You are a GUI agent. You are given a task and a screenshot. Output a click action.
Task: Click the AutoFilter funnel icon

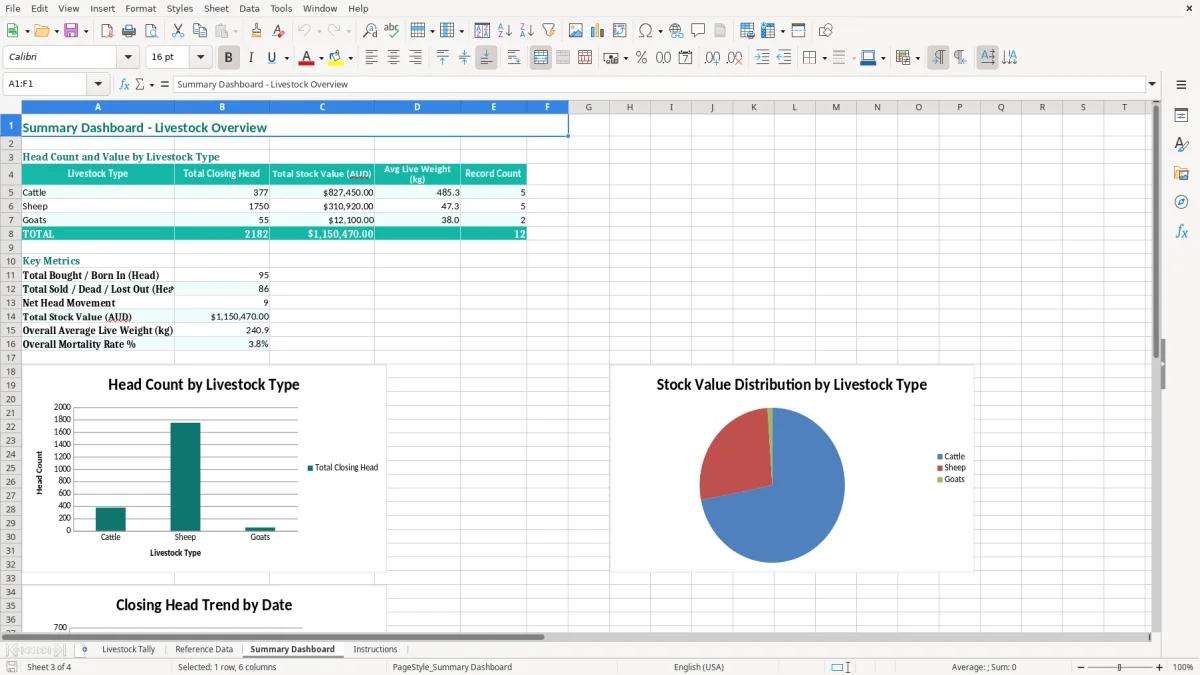click(x=548, y=31)
